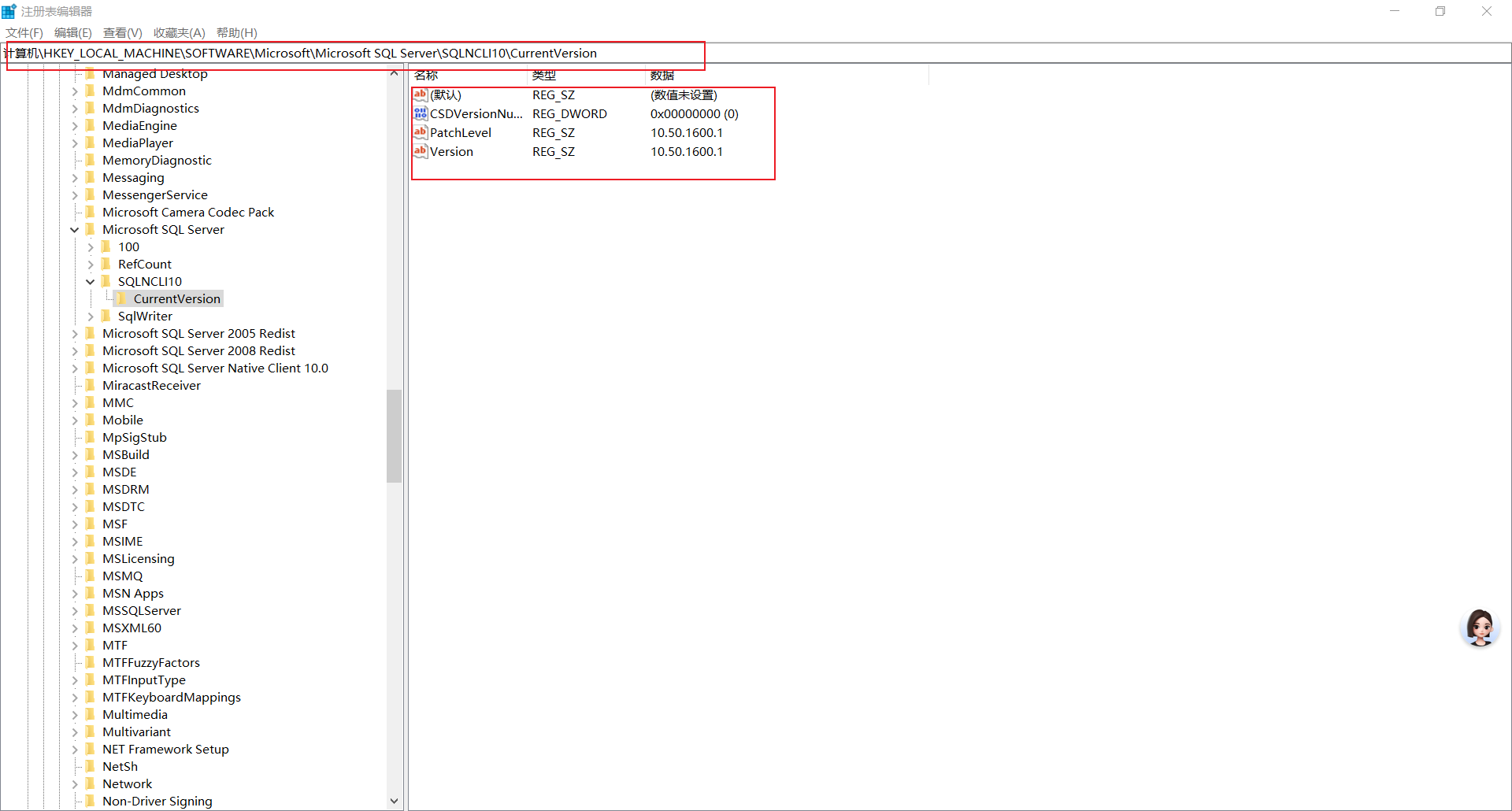The width and height of the screenshot is (1512, 811).
Task: Click the Mobile folder icon
Action: point(90,420)
